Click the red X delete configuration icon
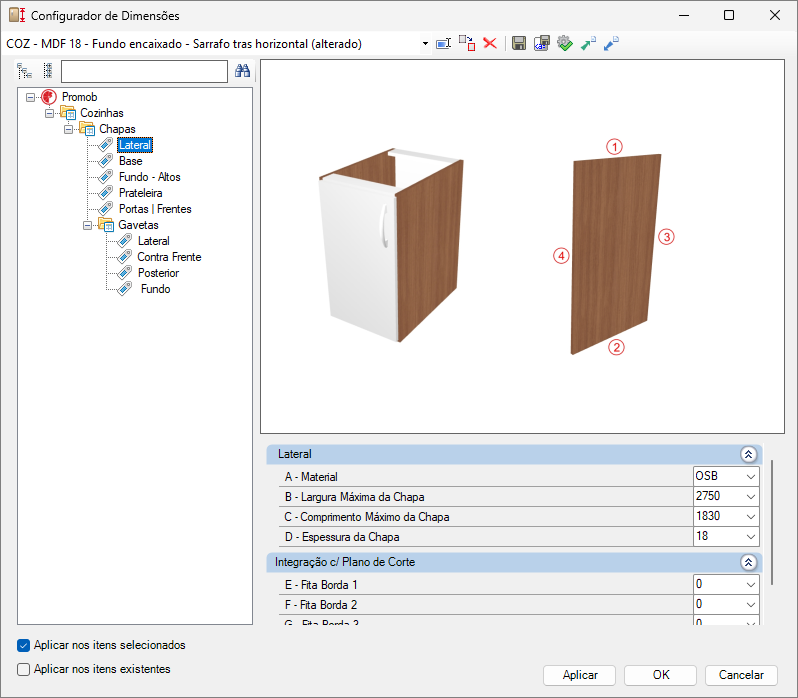This screenshot has height=698, width=798. 490,43
